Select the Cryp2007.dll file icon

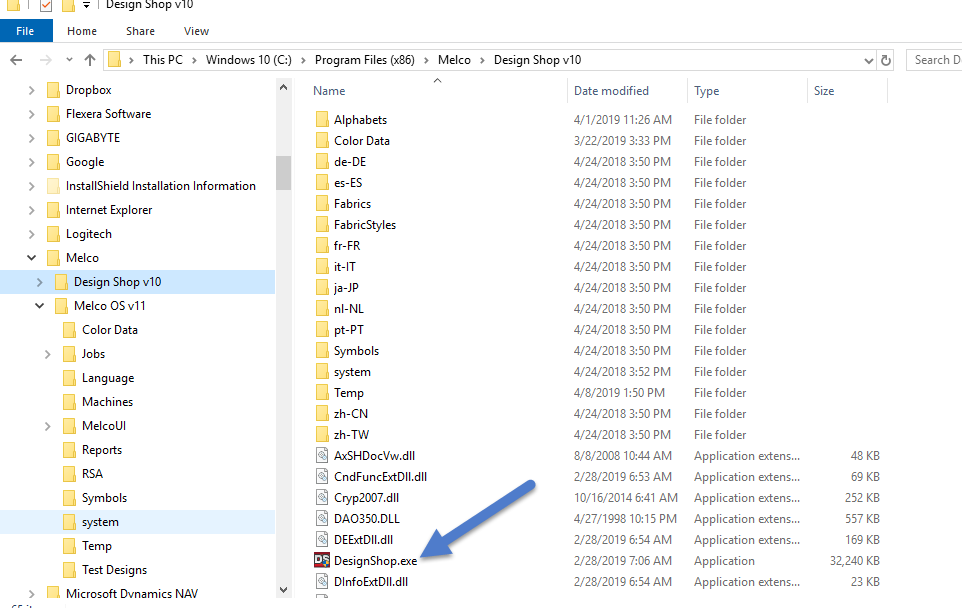point(322,498)
